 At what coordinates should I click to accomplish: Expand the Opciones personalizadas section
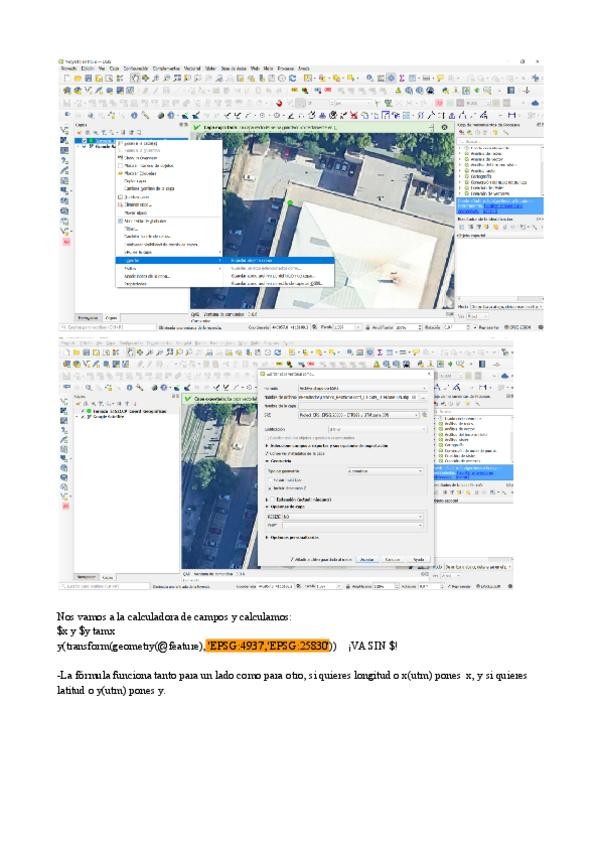[266, 538]
